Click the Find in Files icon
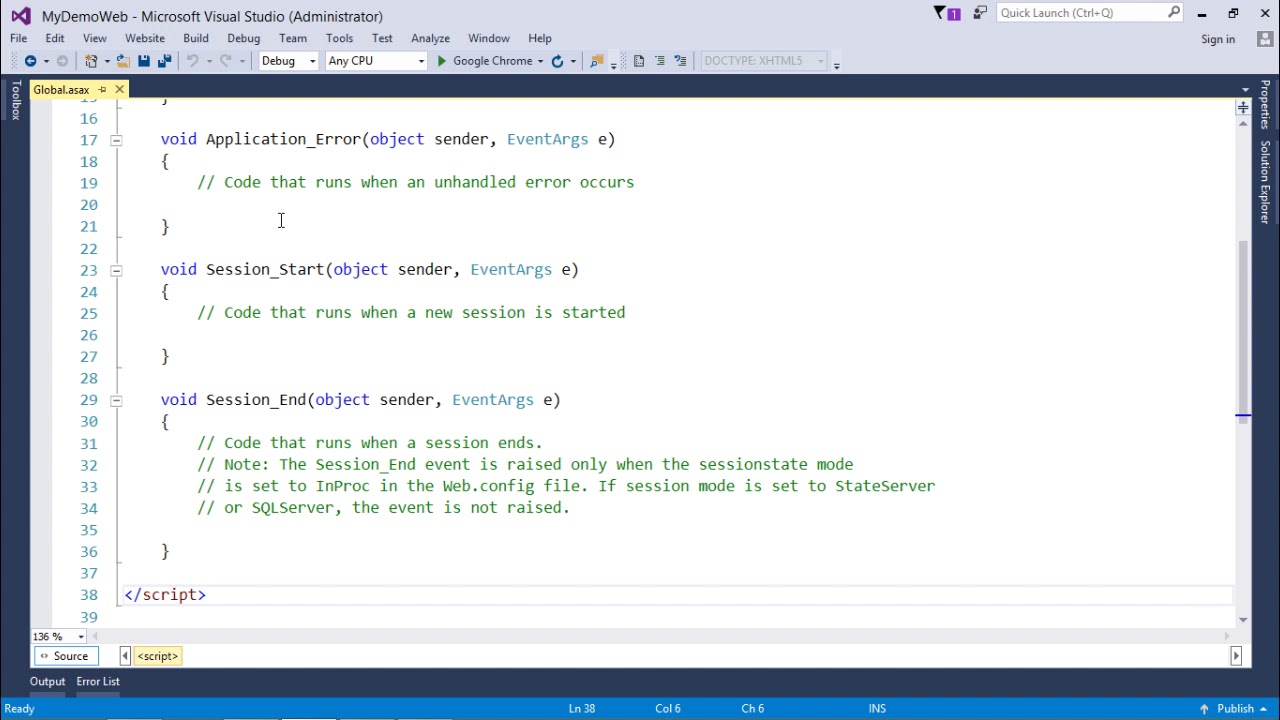 tap(597, 61)
